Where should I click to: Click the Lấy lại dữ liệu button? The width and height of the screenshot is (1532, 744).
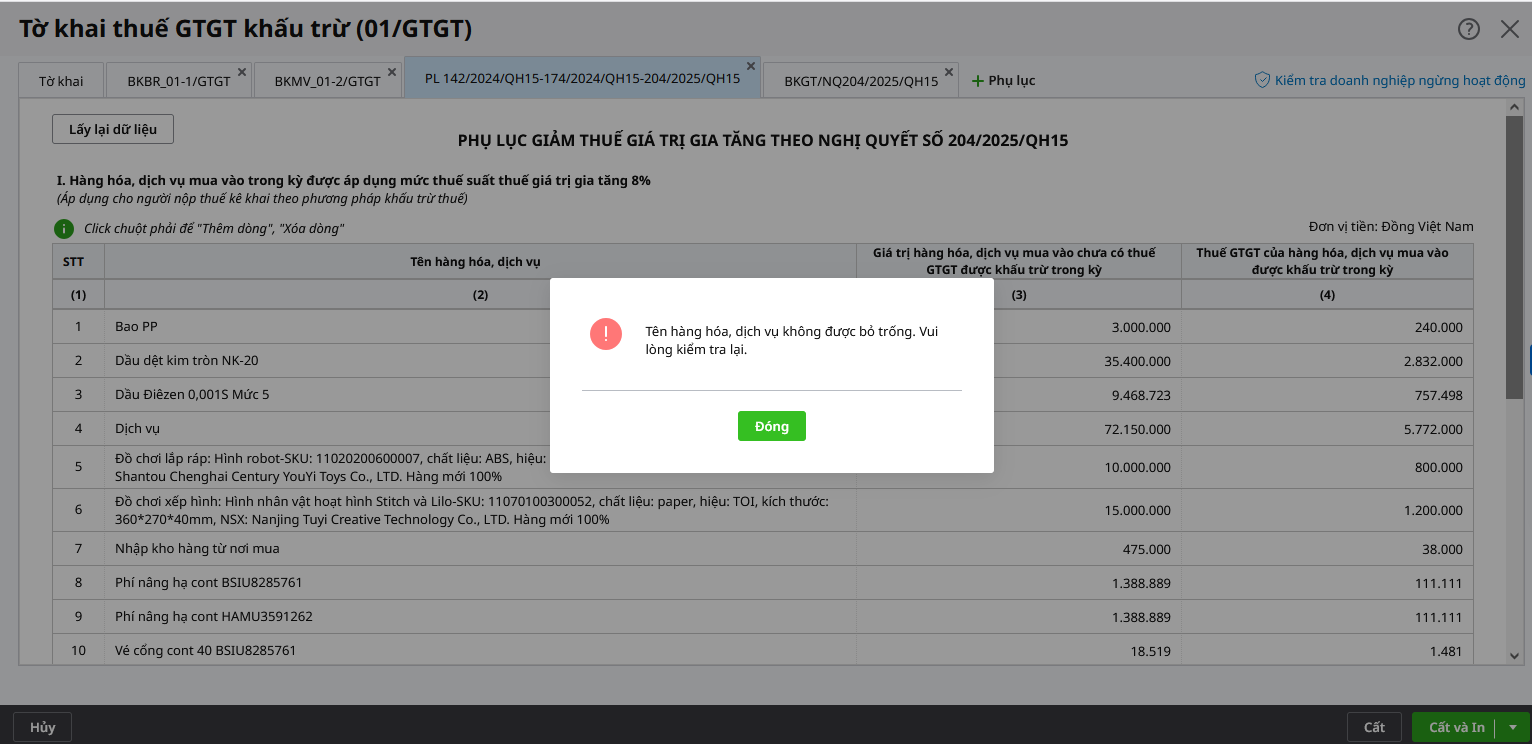tap(113, 129)
